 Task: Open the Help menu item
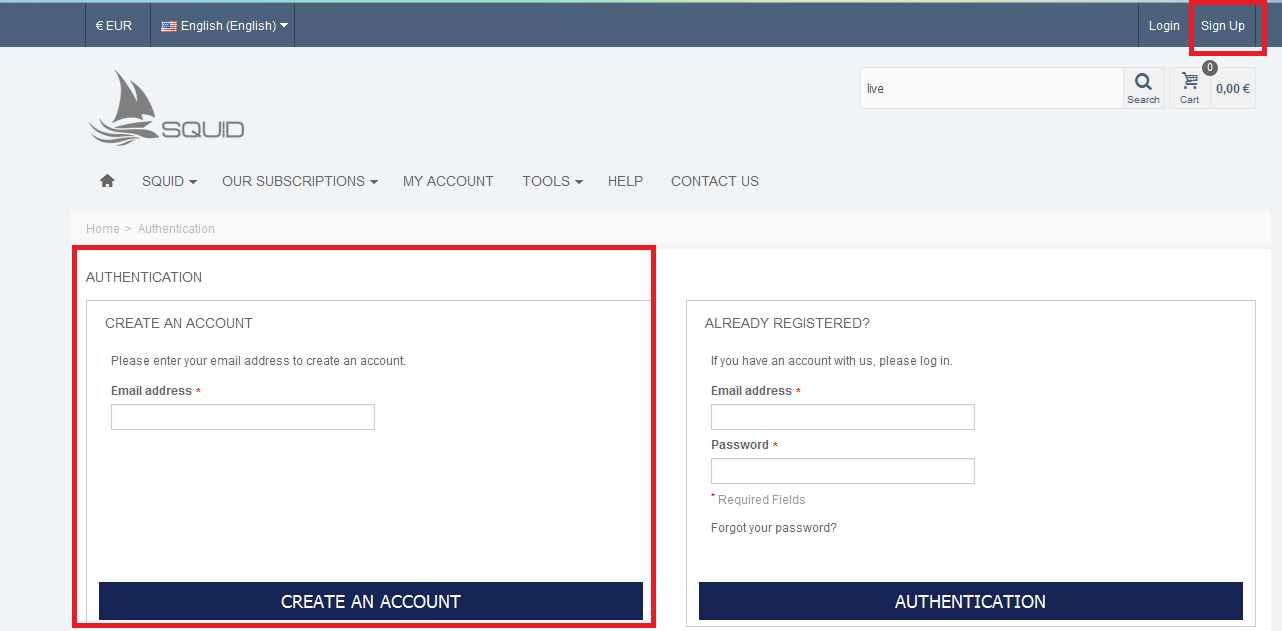click(x=625, y=181)
